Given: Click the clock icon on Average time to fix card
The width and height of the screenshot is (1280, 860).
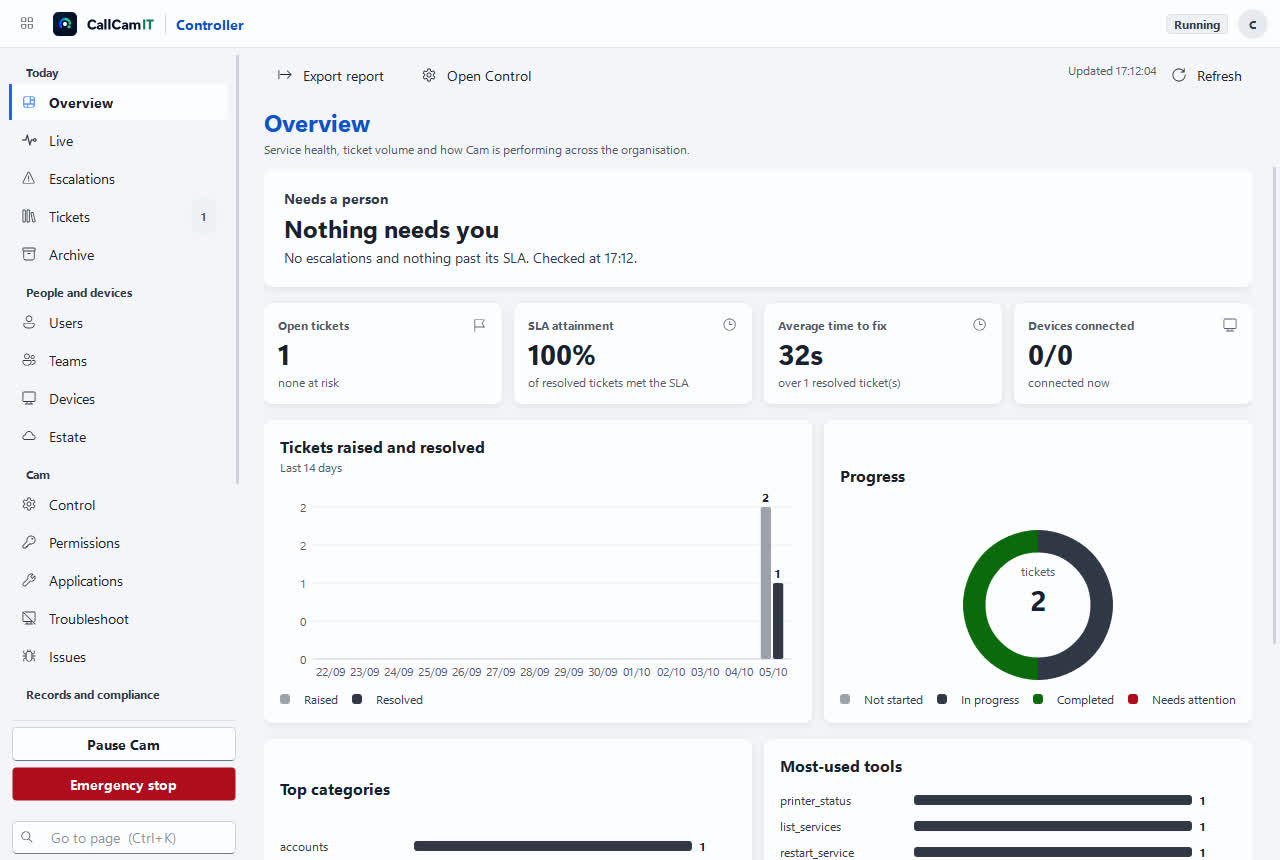Looking at the screenshot, I should [x=980, y=325].
